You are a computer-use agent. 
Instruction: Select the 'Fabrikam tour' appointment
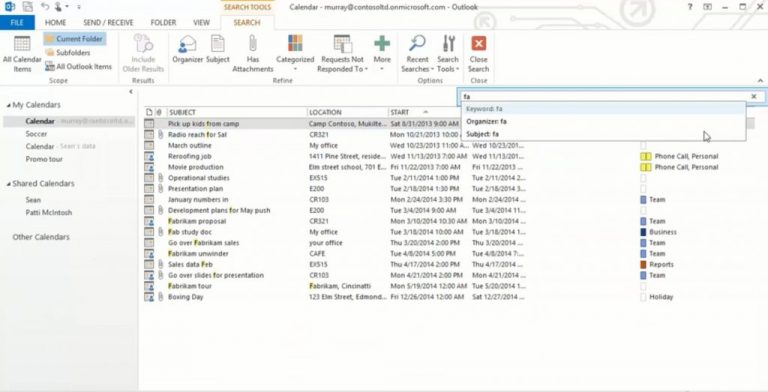click(x=190, y=286)
